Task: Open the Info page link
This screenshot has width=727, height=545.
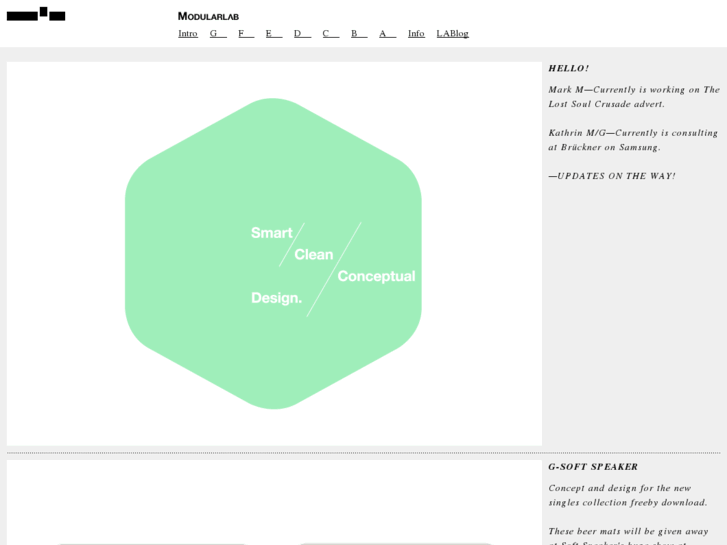Action: coord(416,33)
